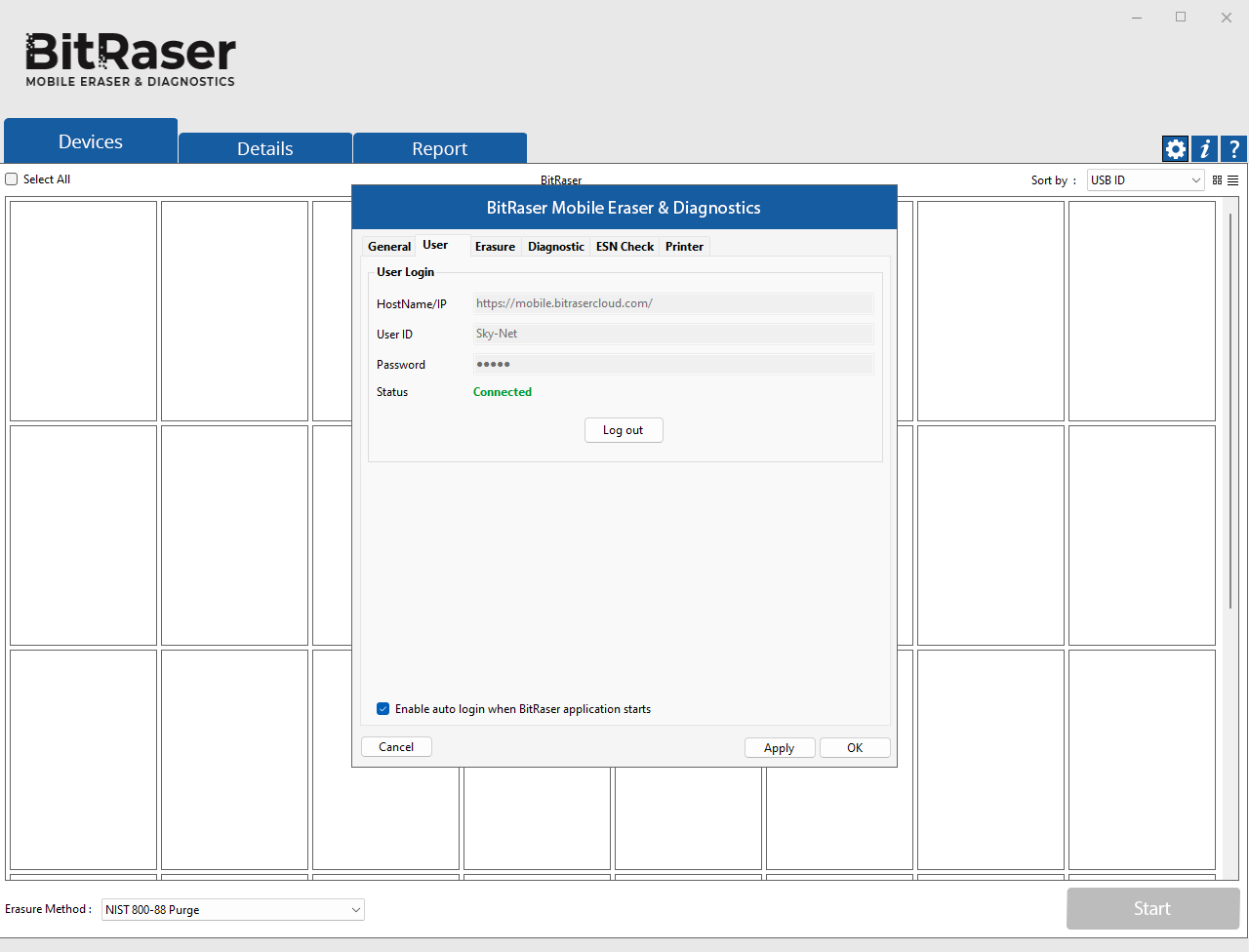Open the help question mark icon

tap(1234, 148)
